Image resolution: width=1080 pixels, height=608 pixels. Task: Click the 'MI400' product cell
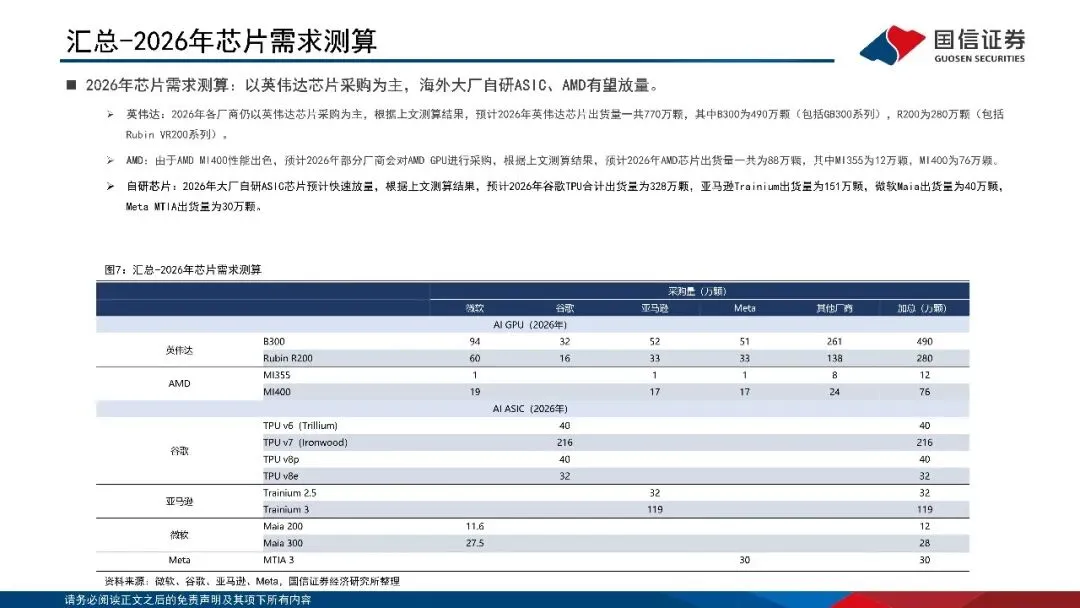[276, 392]
